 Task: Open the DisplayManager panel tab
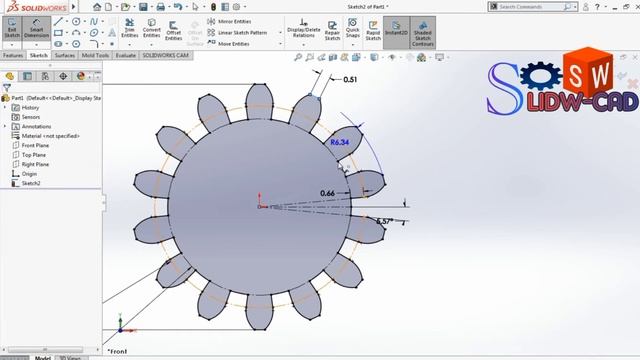[81, 76]
